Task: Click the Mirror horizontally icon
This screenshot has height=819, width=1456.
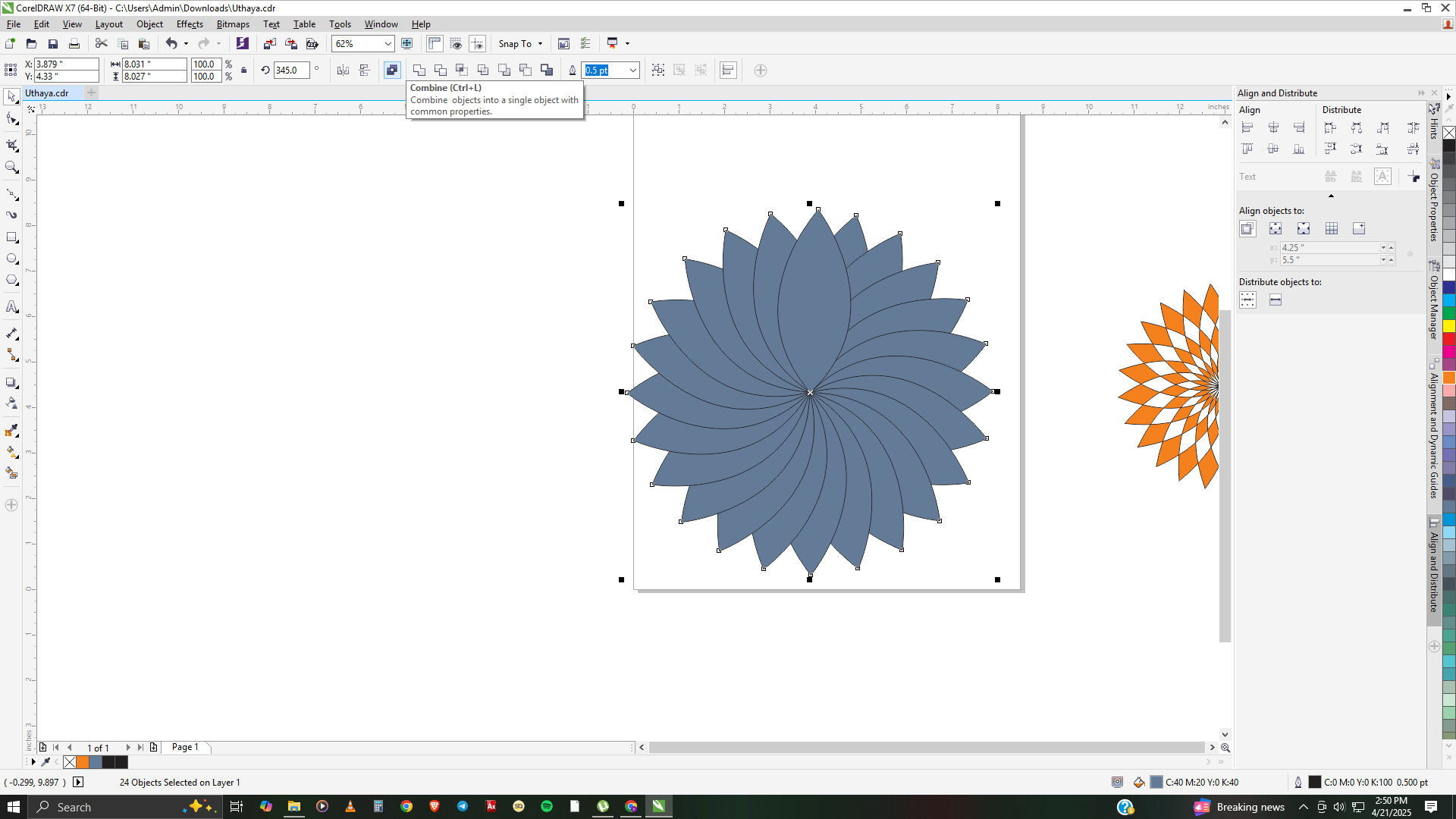Action: tap(343, 71)
